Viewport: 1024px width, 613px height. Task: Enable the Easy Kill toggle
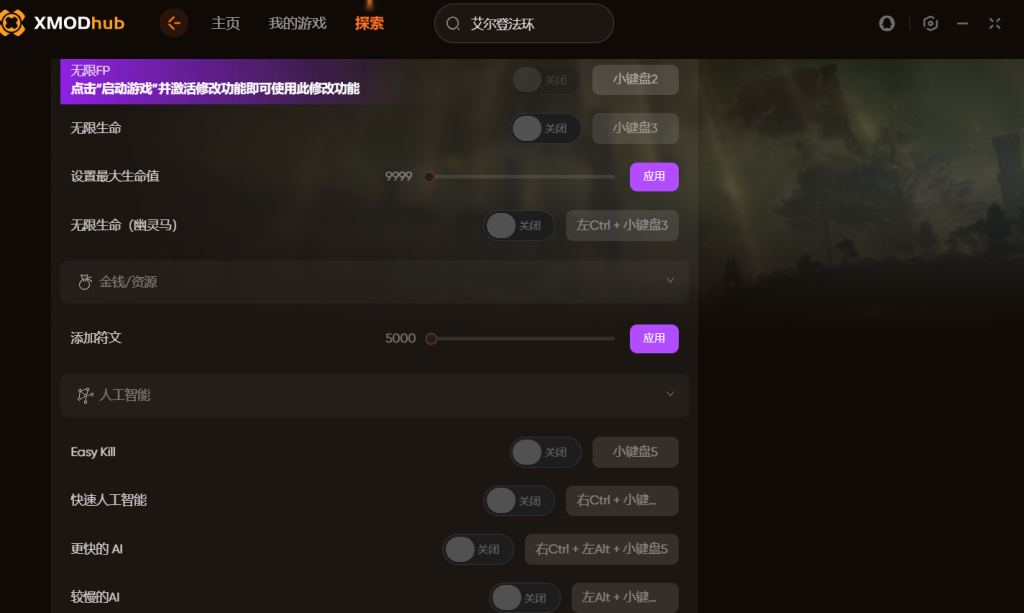[x=545, y=452]
